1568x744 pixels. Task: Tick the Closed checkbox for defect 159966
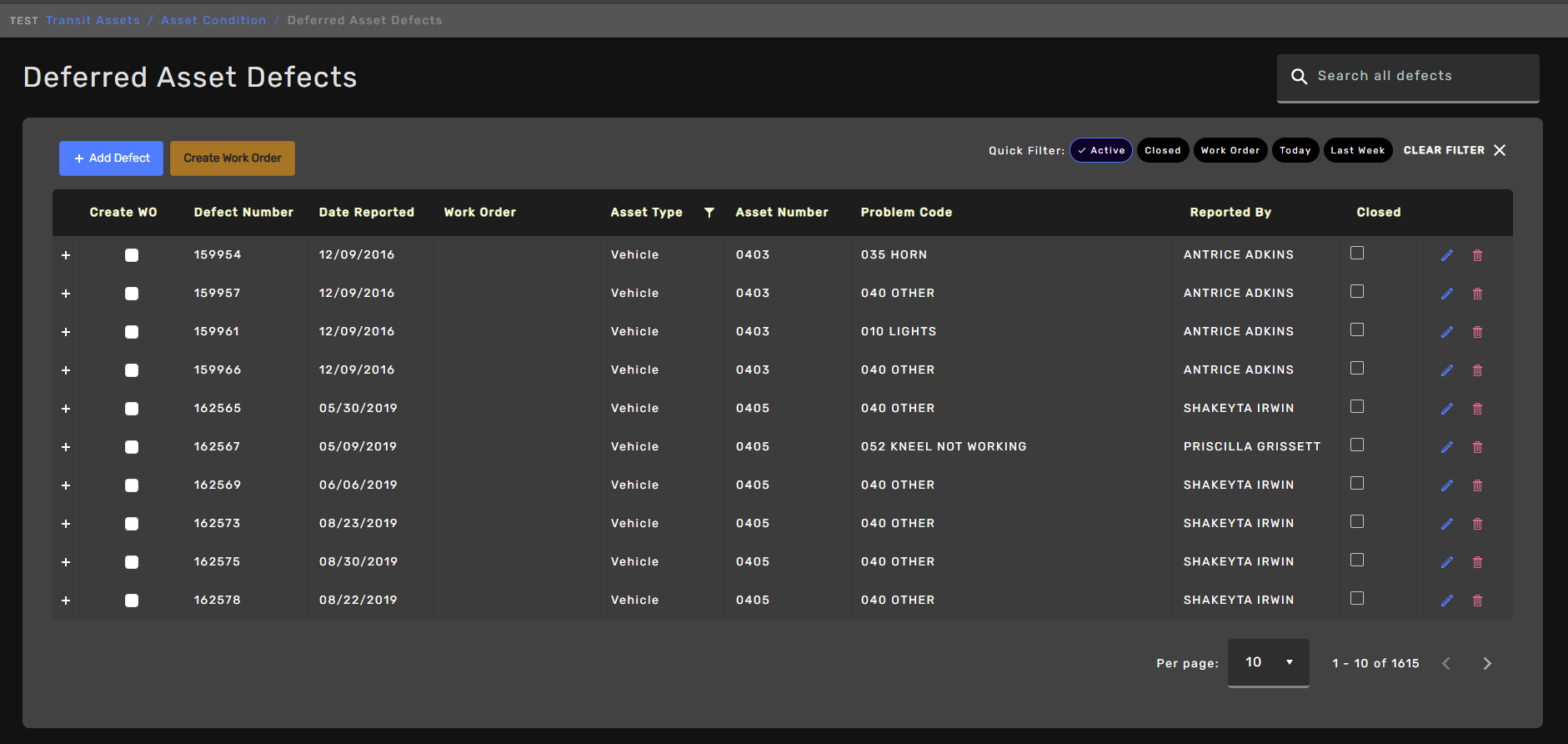pos(1357,368)
